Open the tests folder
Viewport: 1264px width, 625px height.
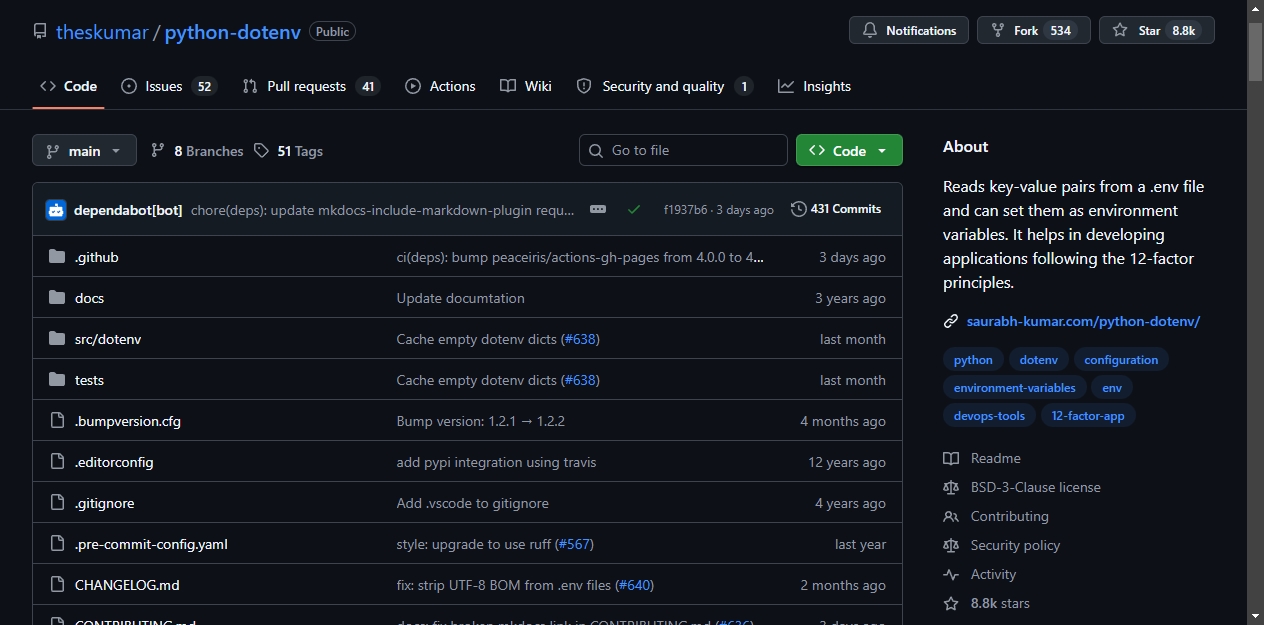(x=89, y=380)
